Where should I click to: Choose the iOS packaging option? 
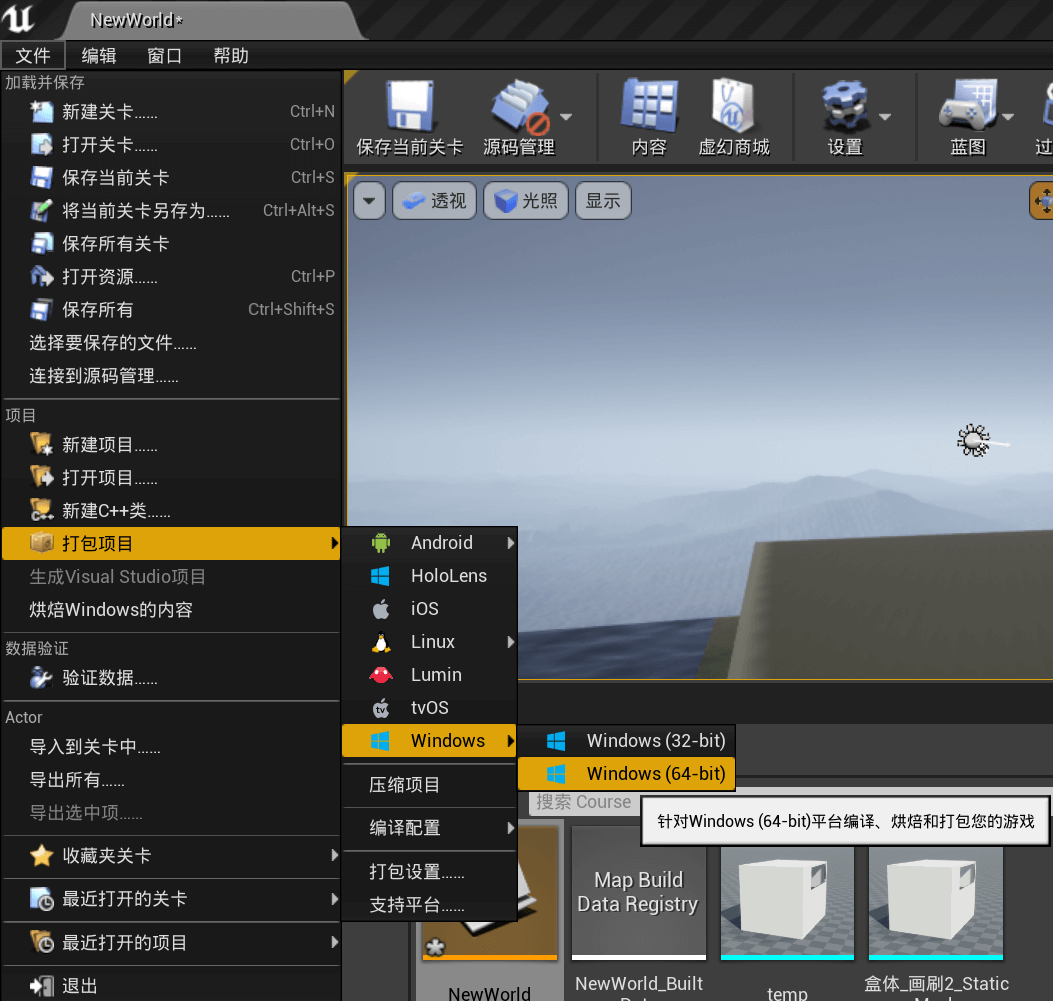pos(429,608)
